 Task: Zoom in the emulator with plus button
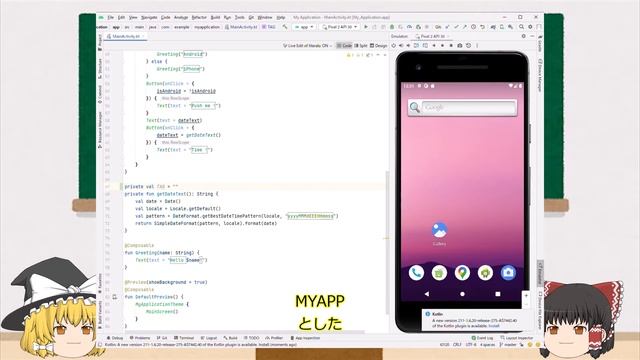[526, 296]
